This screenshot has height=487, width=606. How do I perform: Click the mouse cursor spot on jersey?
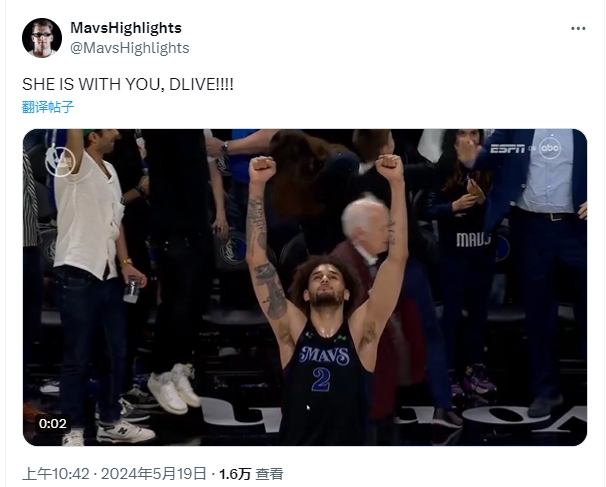click(308, 408)
